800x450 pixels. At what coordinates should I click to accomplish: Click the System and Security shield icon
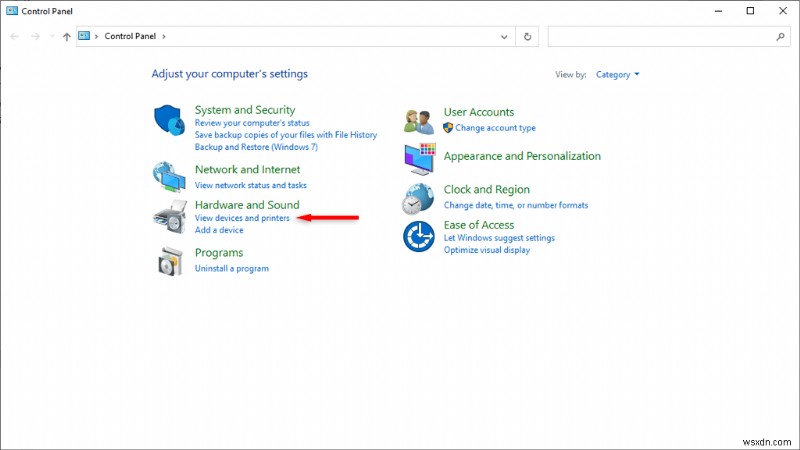pos(169,120)
